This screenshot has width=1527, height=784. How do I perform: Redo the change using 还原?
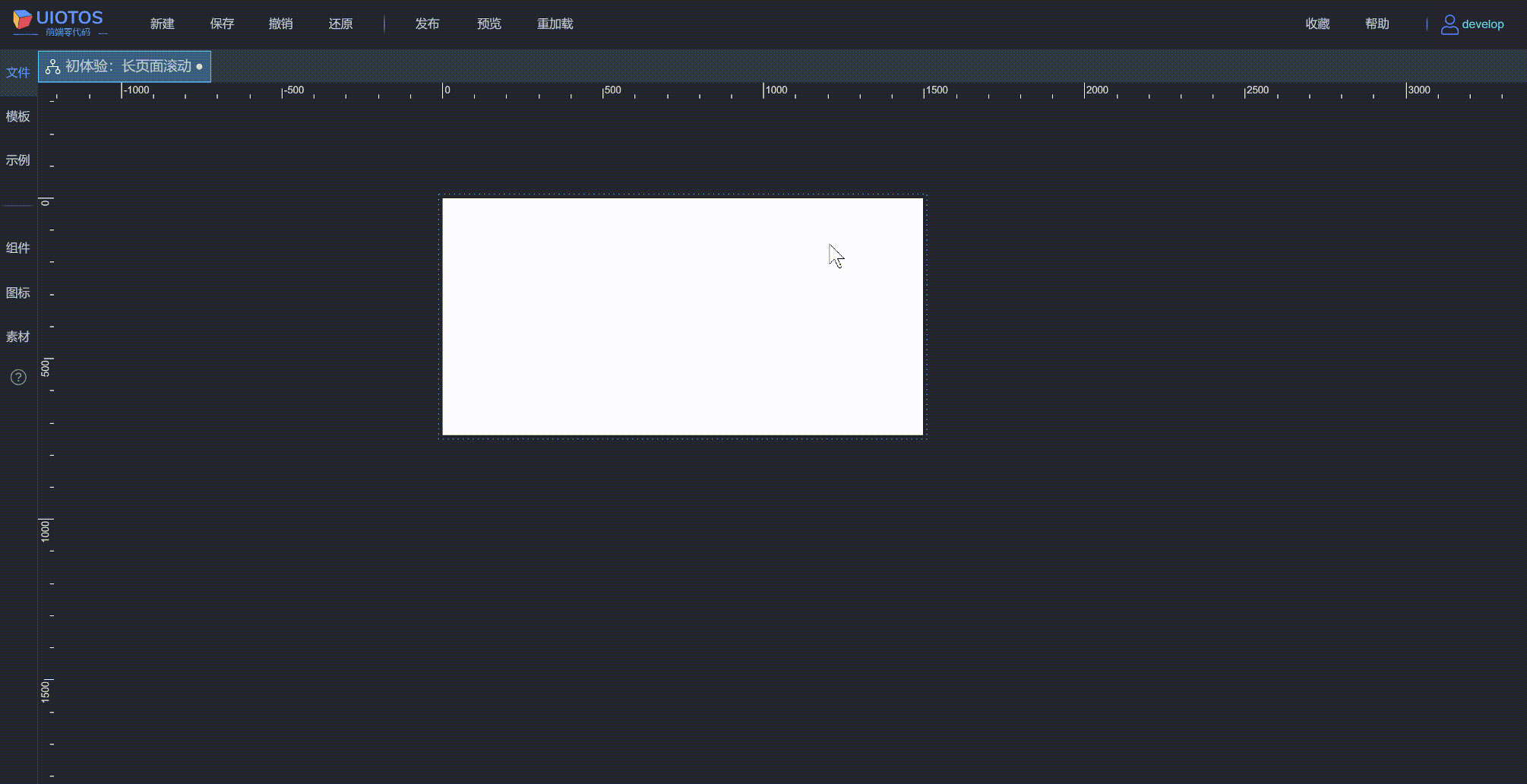340,24
